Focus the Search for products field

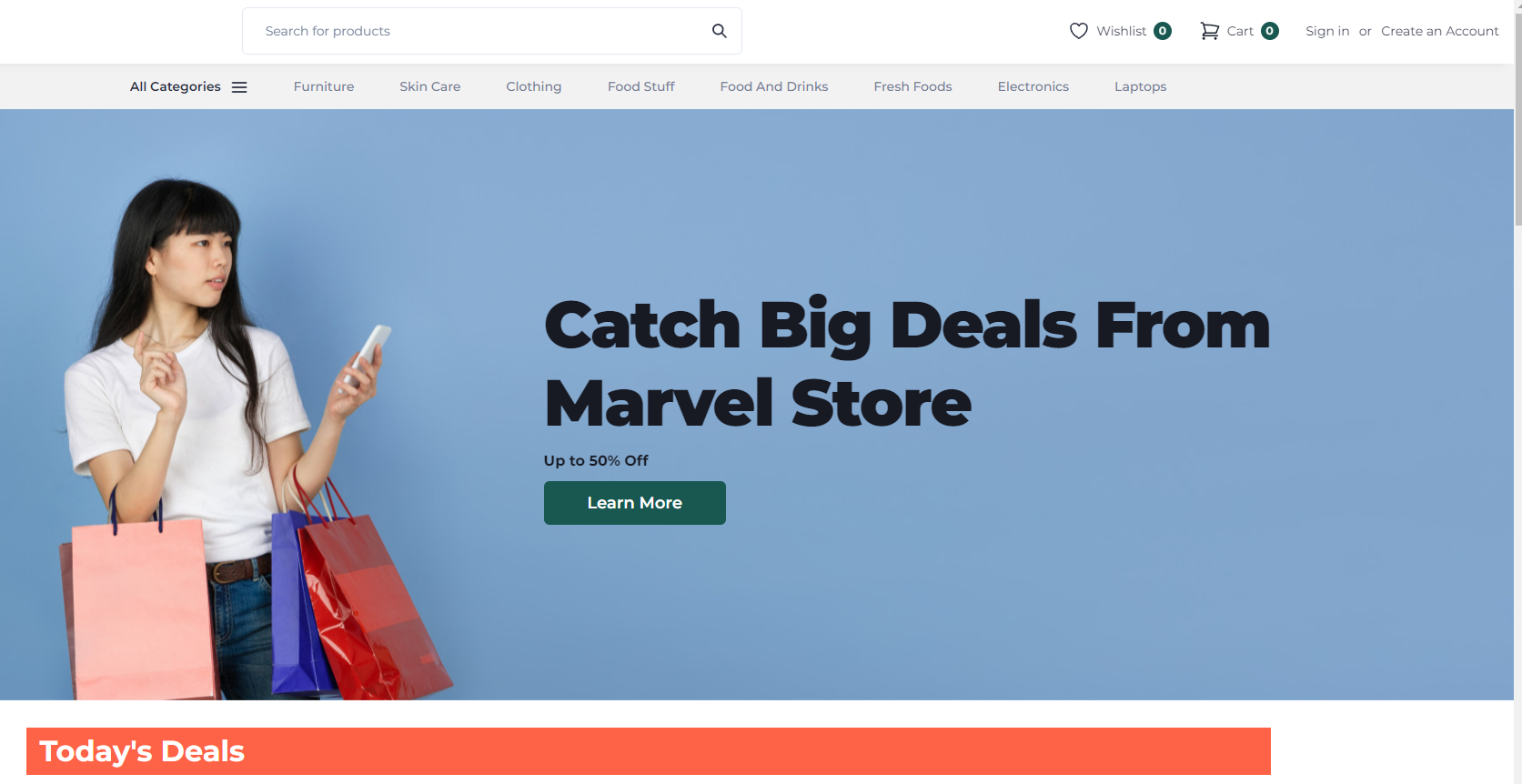point(491,31)
